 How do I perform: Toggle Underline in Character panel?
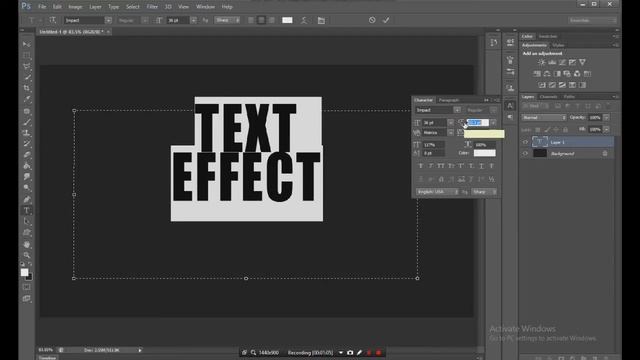click(x=482, y=166)
